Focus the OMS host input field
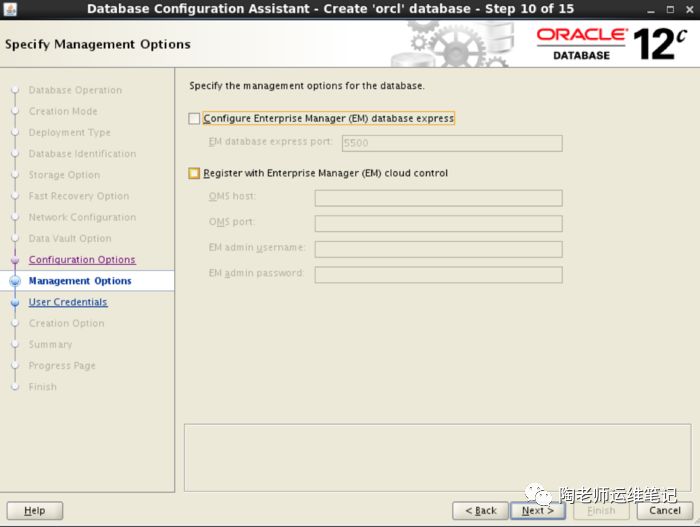The image size is (700, 527). tap(438, 198)
